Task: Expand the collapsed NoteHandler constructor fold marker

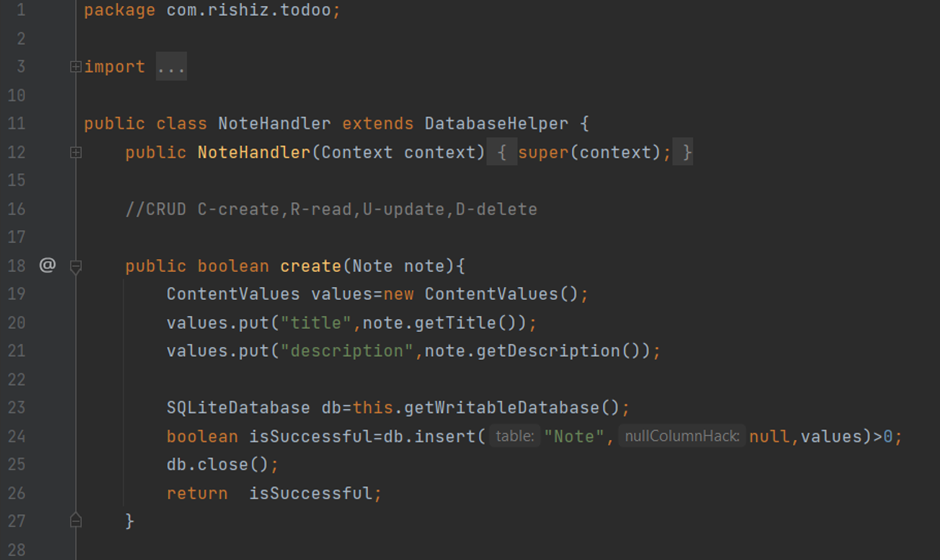Action: pyautogui.click(x=75, y=153)
